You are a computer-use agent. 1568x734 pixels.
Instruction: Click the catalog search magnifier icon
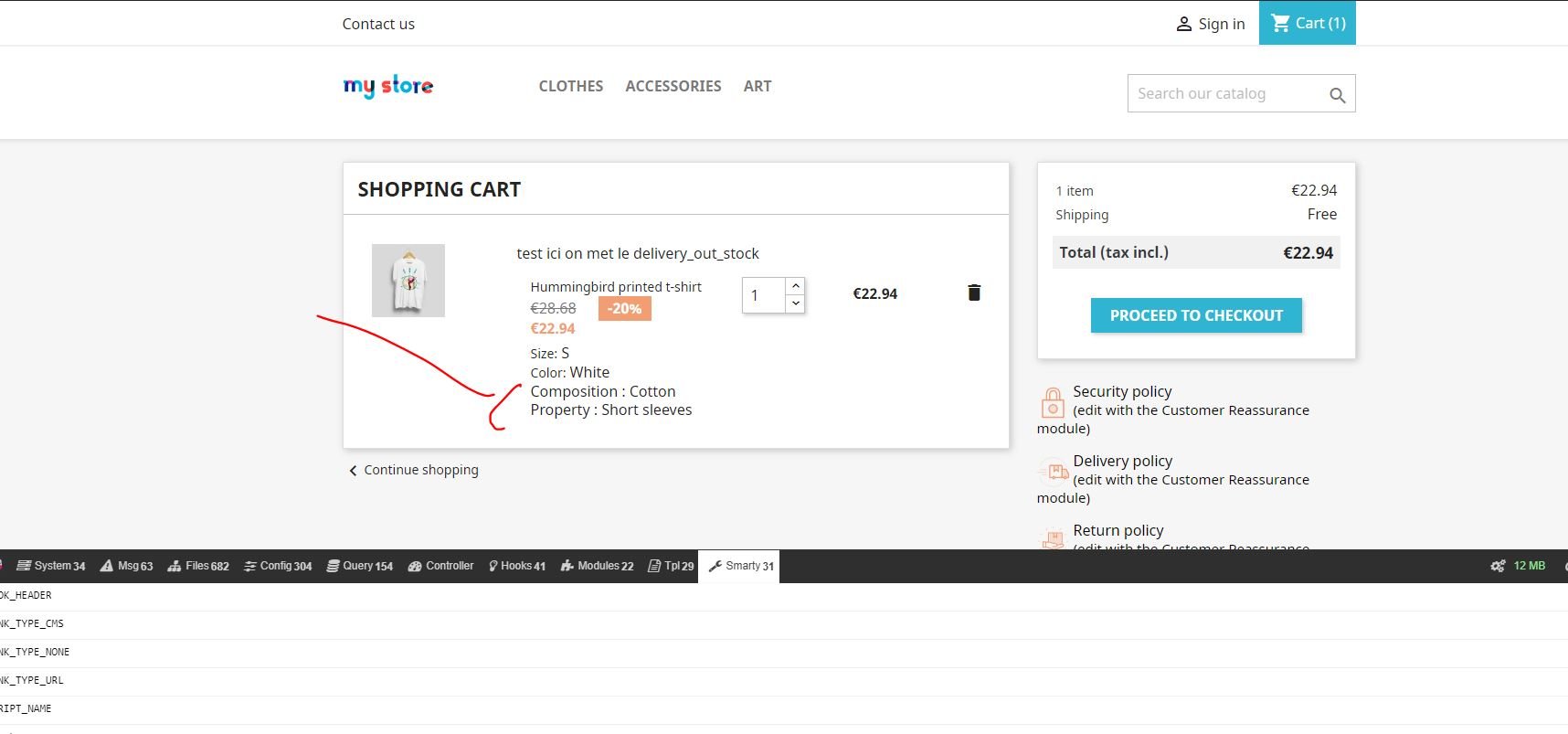coord(1337,94)
